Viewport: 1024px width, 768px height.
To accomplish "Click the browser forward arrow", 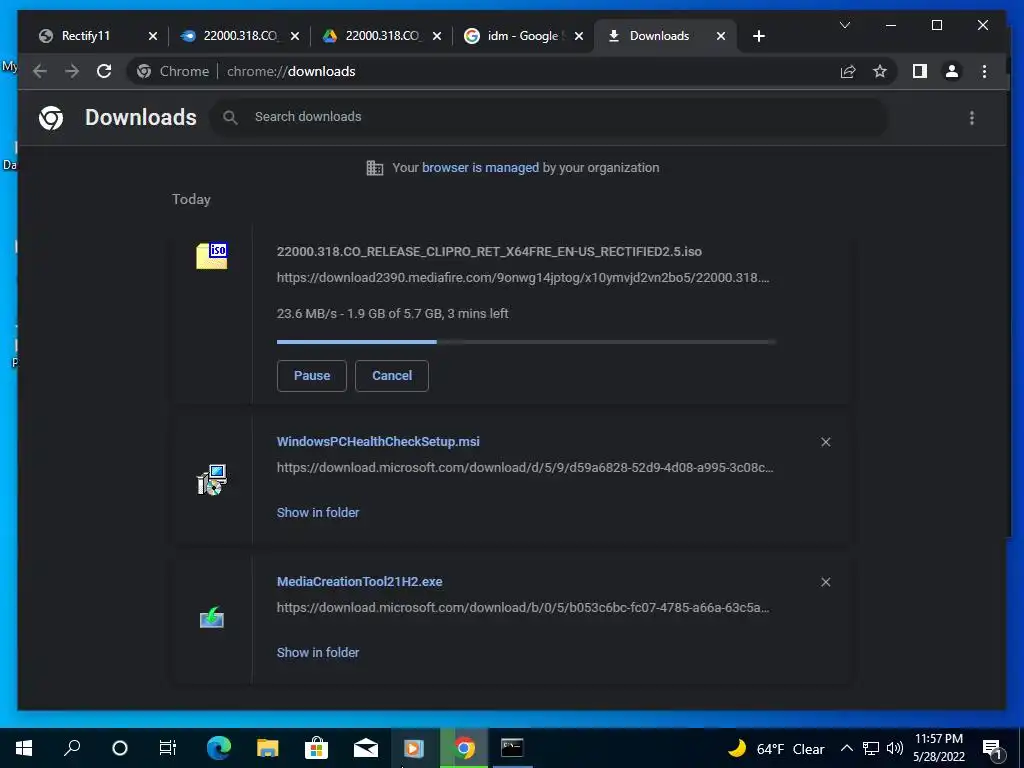I will coord(72,71).
